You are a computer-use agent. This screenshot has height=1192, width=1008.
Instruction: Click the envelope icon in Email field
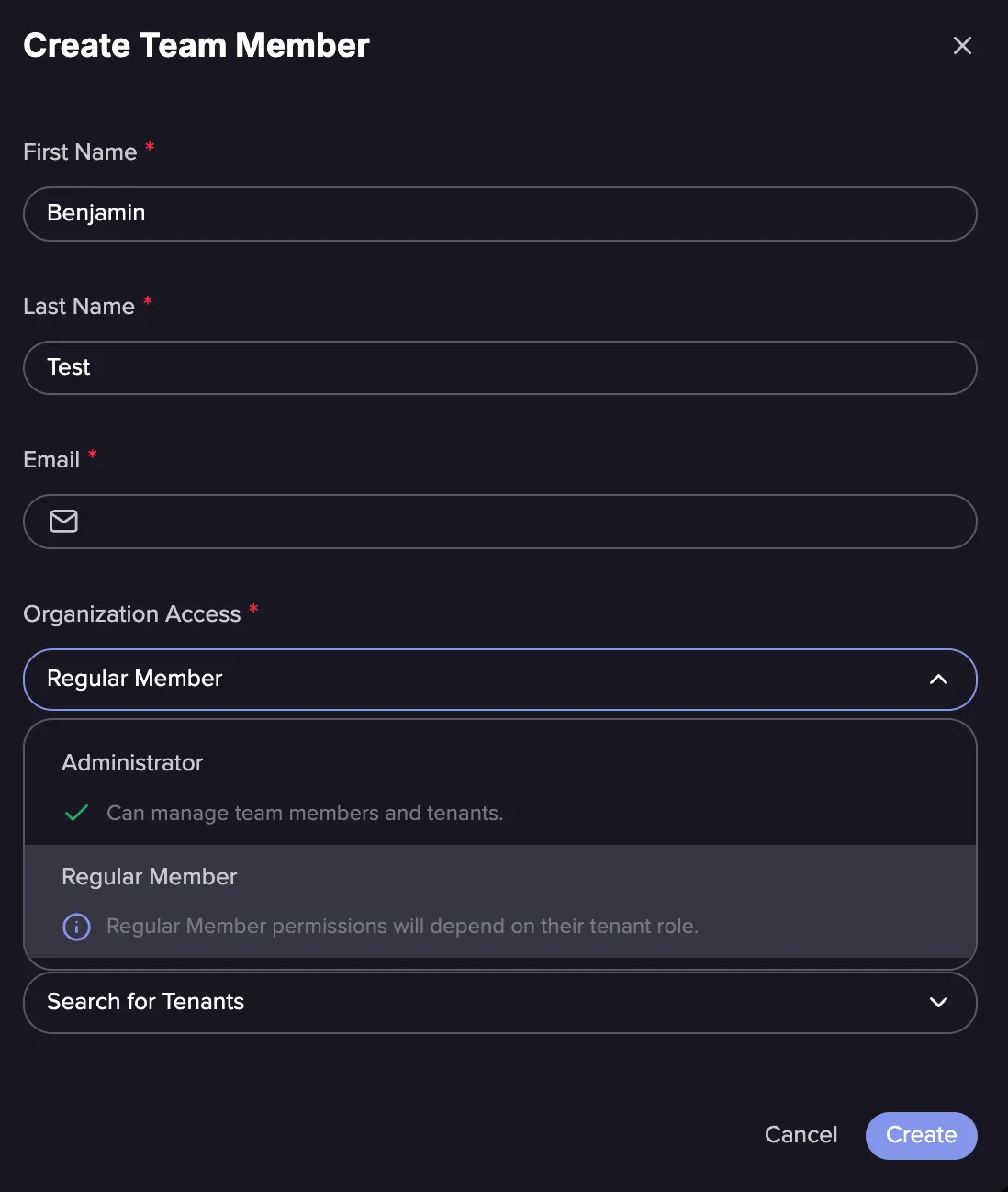(x=63, y=522)
